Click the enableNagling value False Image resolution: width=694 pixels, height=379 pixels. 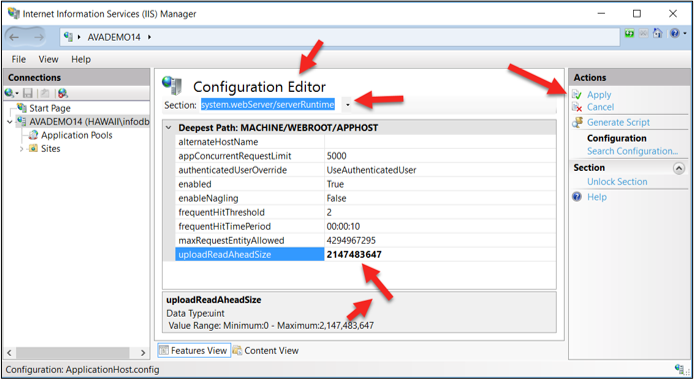coord(336,198)
